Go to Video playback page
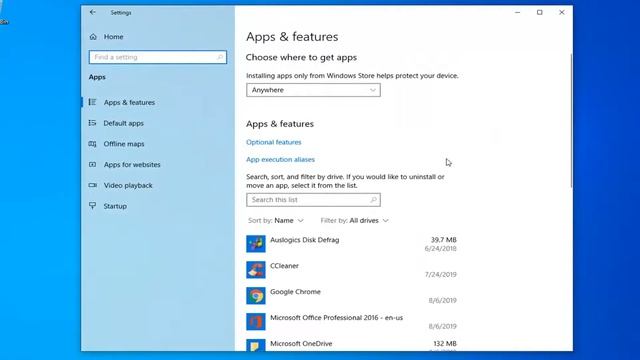The width and height of the screenshot is (640, 360). click(128, 185)
